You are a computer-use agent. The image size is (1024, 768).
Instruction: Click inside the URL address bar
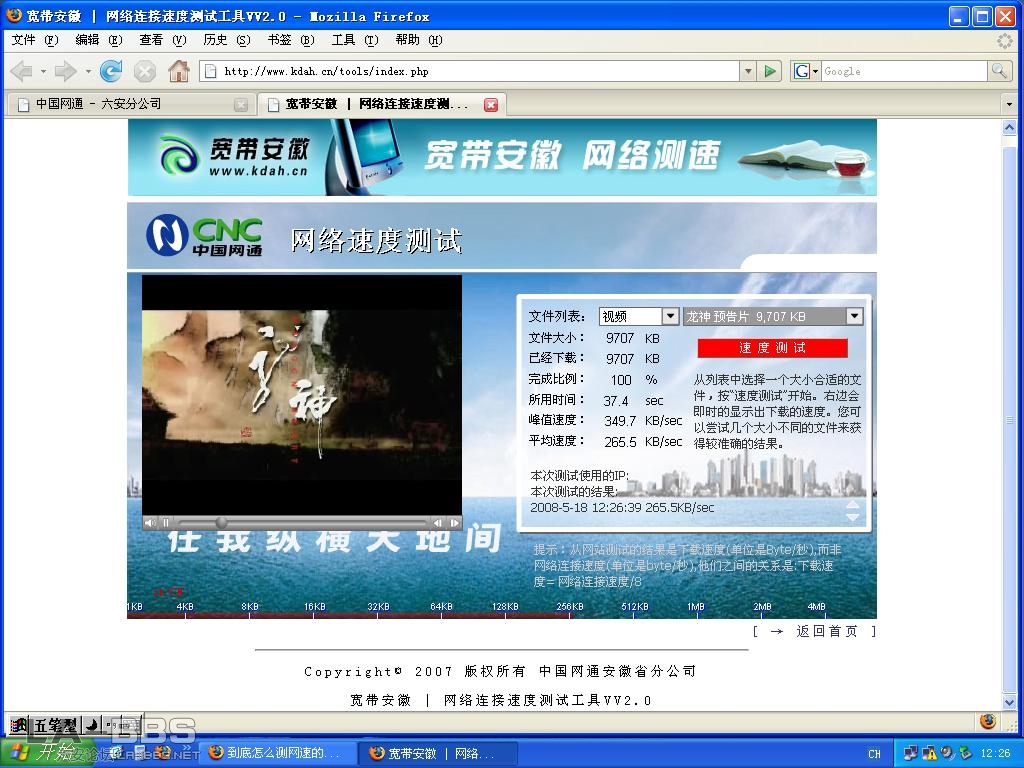(x=450, y=71)
